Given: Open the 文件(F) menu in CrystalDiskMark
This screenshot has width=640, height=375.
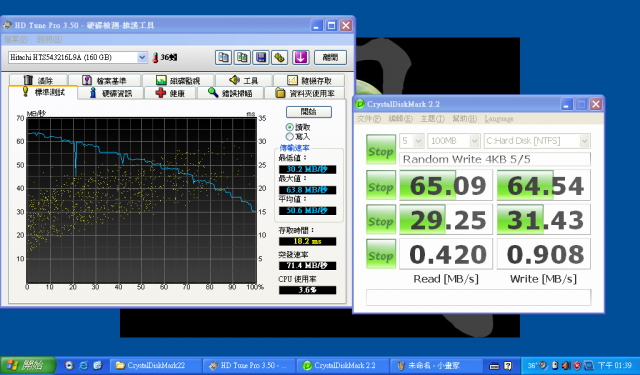Looking at the screenshot, I should [x=369, y=119].
